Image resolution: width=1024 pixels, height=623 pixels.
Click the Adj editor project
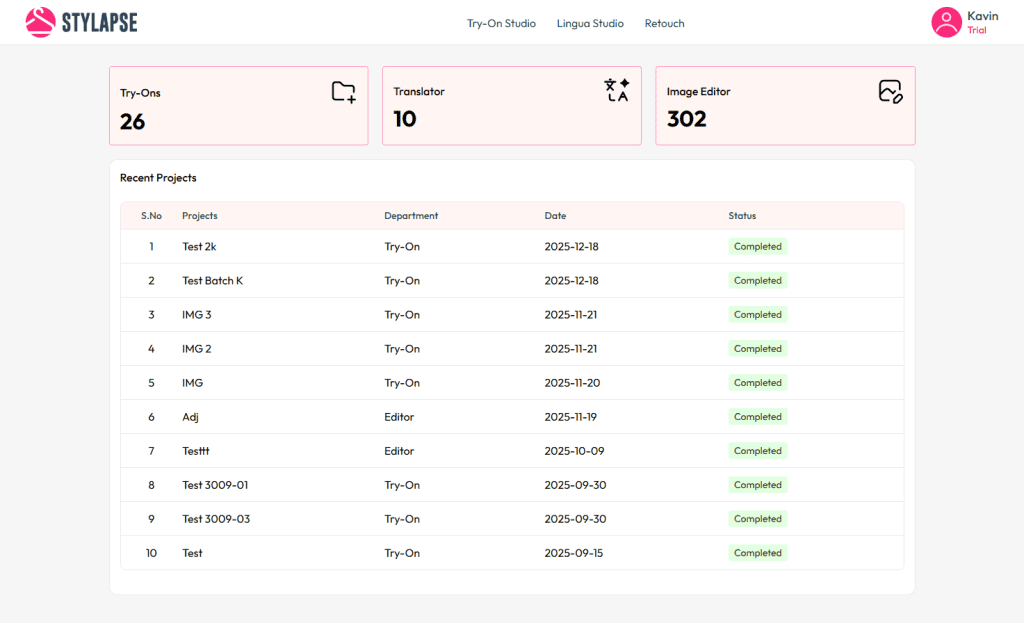190,417
